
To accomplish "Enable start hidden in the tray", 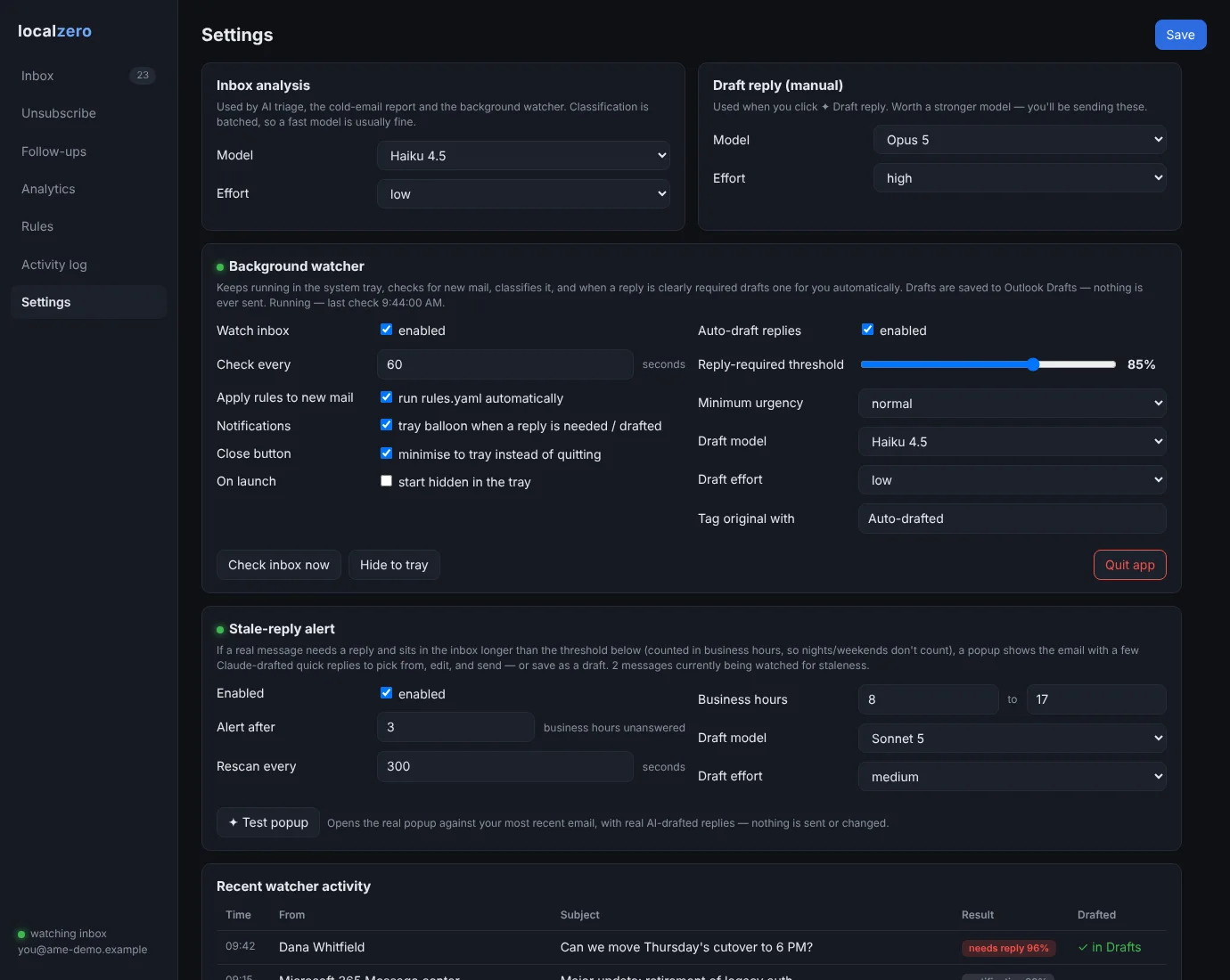I will click(x=386, y=481).
